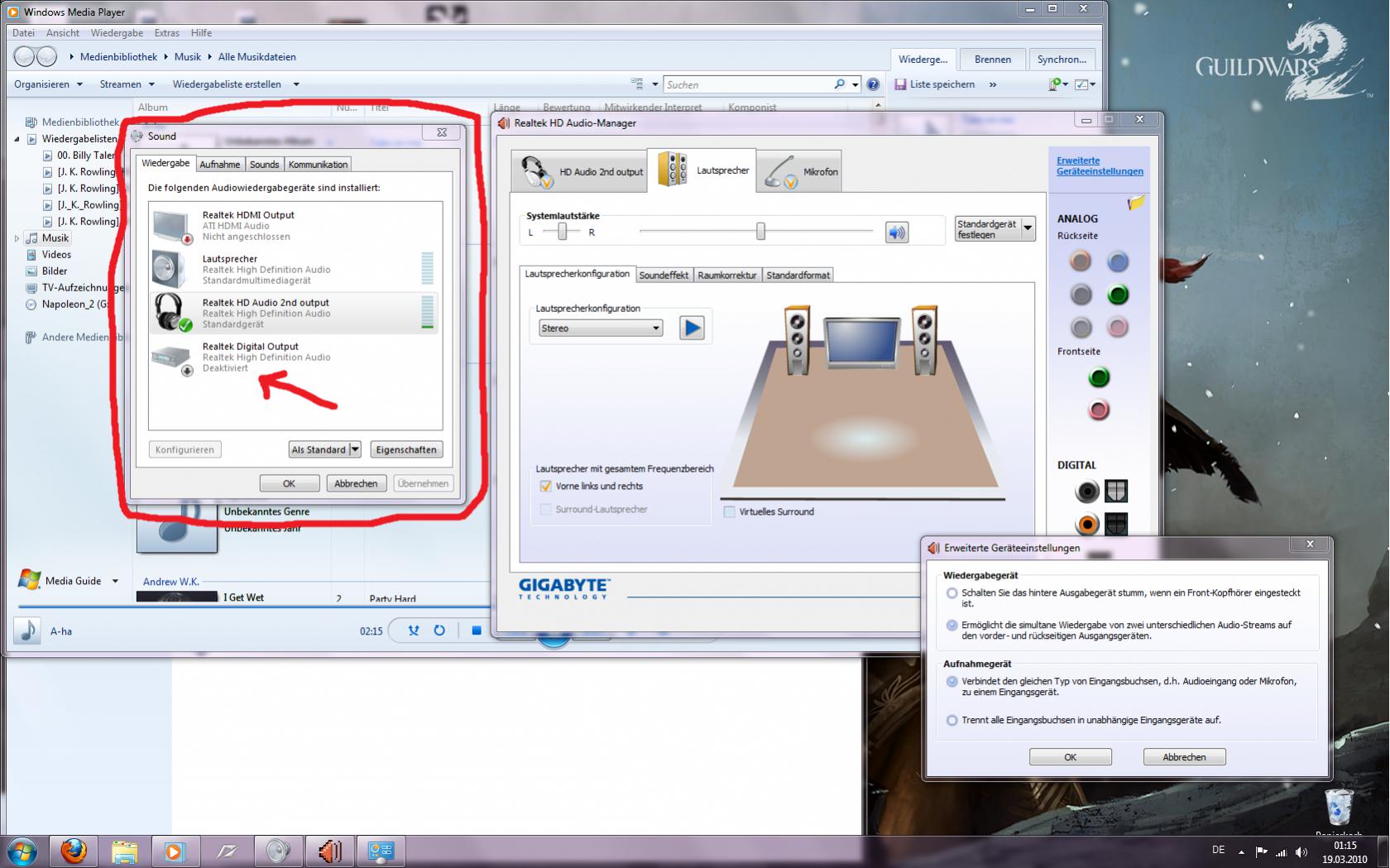Click the Liste speichern disk icon
1390x868 pixels.
(900, 84)
